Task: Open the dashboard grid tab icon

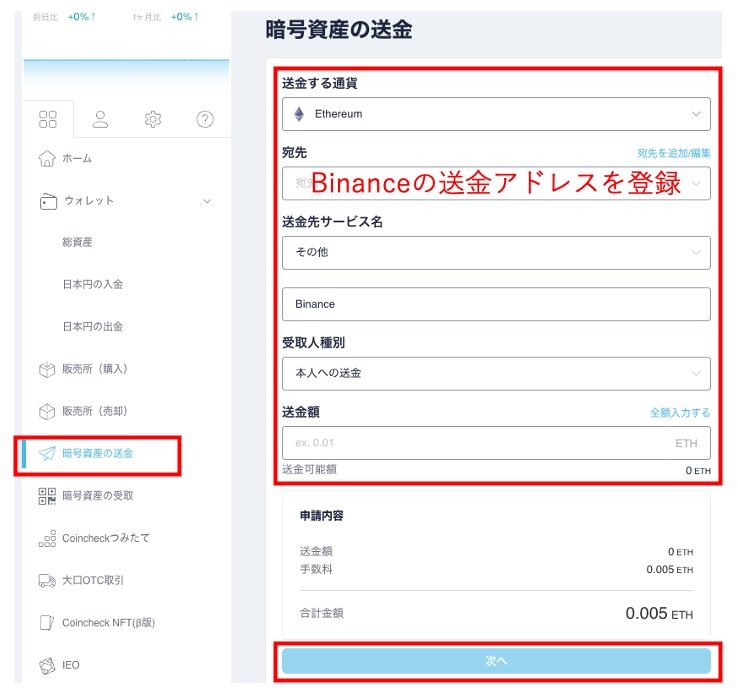Action: [48, 120]
